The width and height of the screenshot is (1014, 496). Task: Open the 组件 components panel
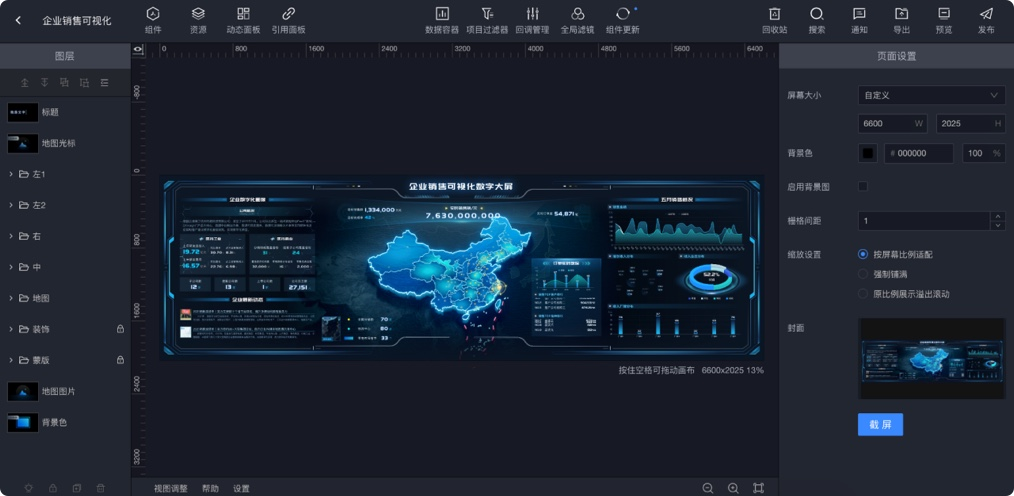(x=153, y=21)
